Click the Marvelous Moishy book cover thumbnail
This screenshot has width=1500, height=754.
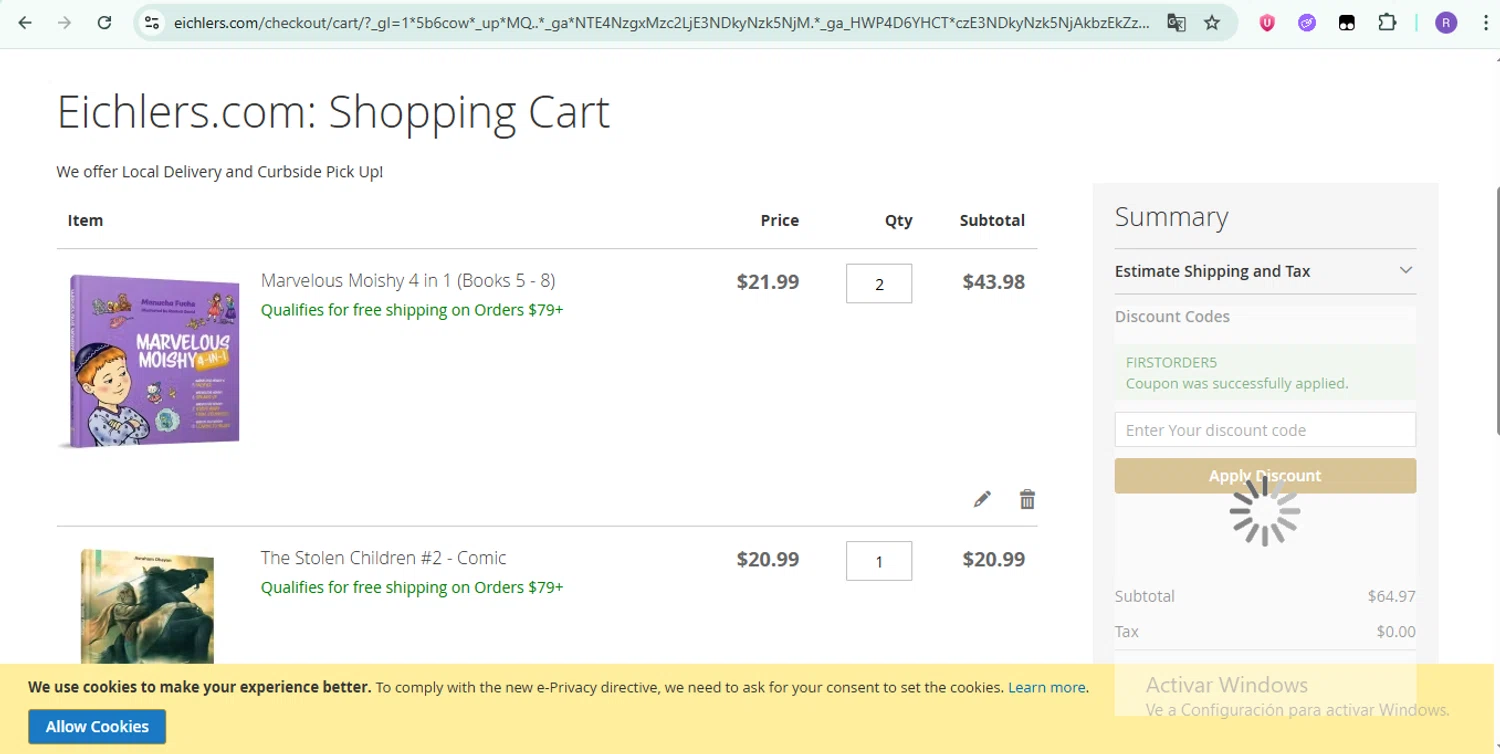[150, 361]
